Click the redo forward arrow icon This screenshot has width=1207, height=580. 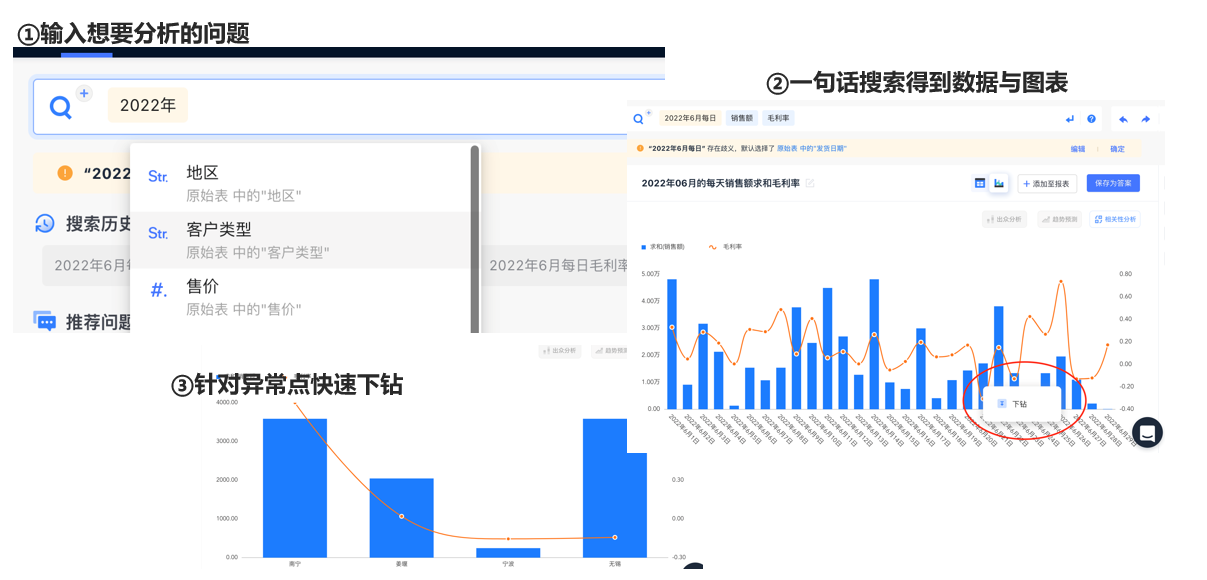(x=1145, y=119)
